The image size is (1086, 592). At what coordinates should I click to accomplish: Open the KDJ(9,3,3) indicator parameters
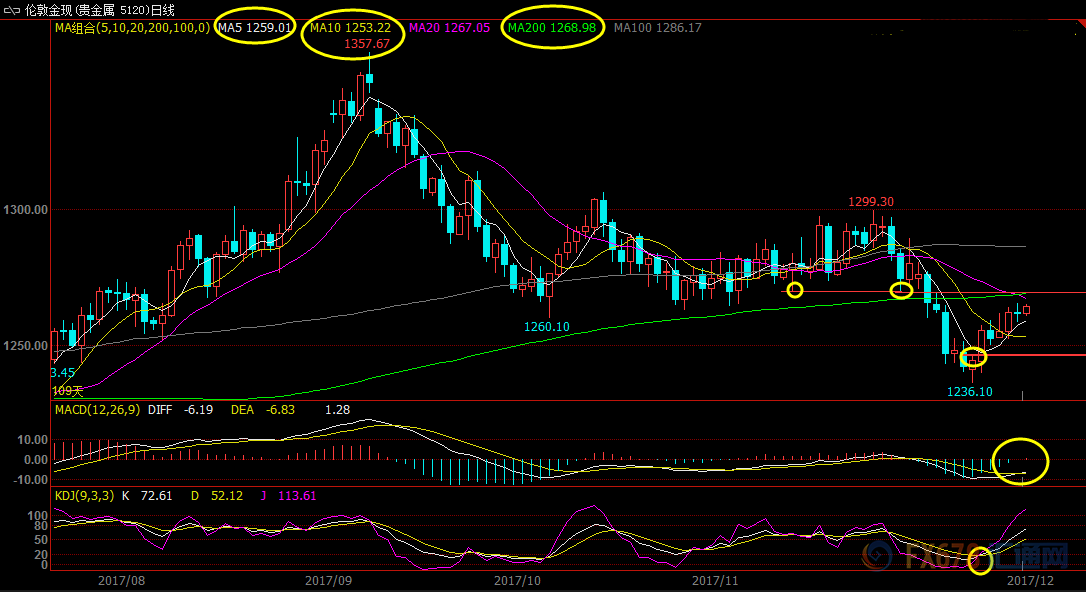coord(84,496)
